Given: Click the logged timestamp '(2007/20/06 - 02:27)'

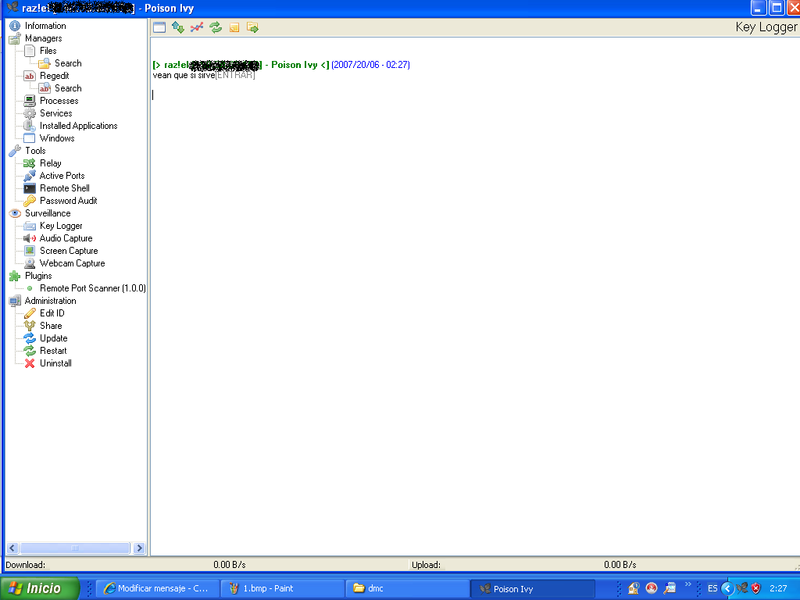Looking at the screenshot, I should click(370, 65).
